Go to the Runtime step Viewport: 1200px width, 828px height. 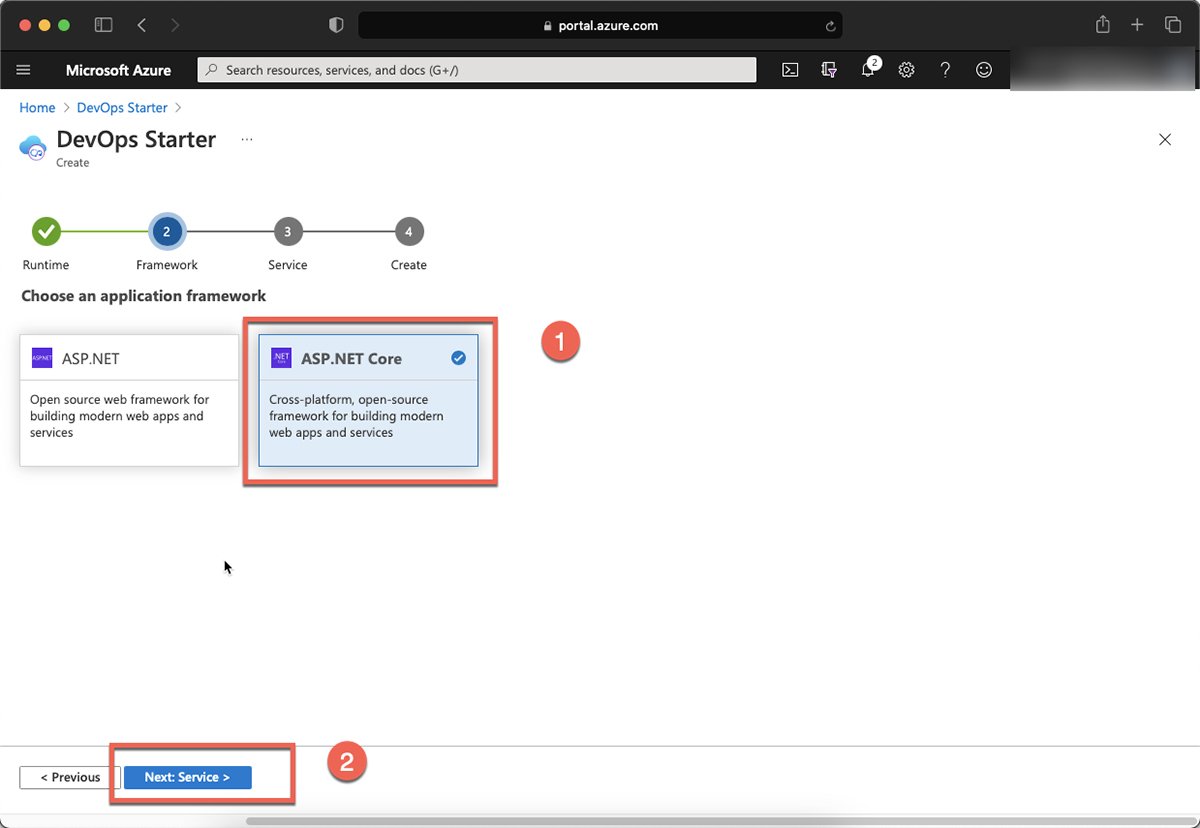tap(46, 232)
